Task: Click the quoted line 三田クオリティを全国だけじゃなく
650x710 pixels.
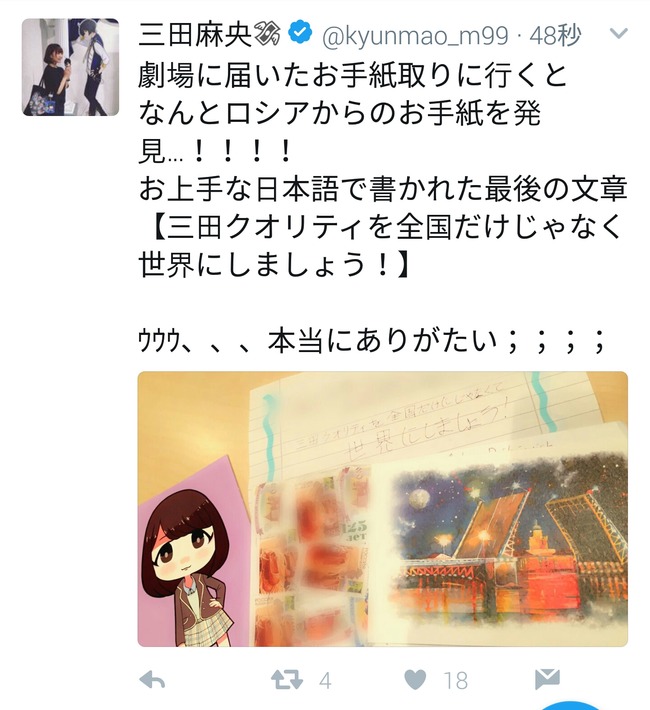Action: (x=385, y=226)
